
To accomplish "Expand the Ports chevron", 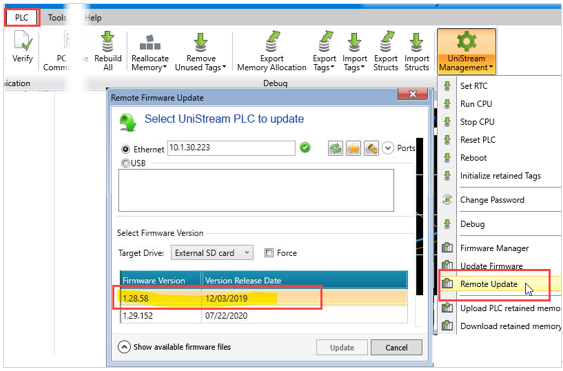I will [x=388, y=148].
